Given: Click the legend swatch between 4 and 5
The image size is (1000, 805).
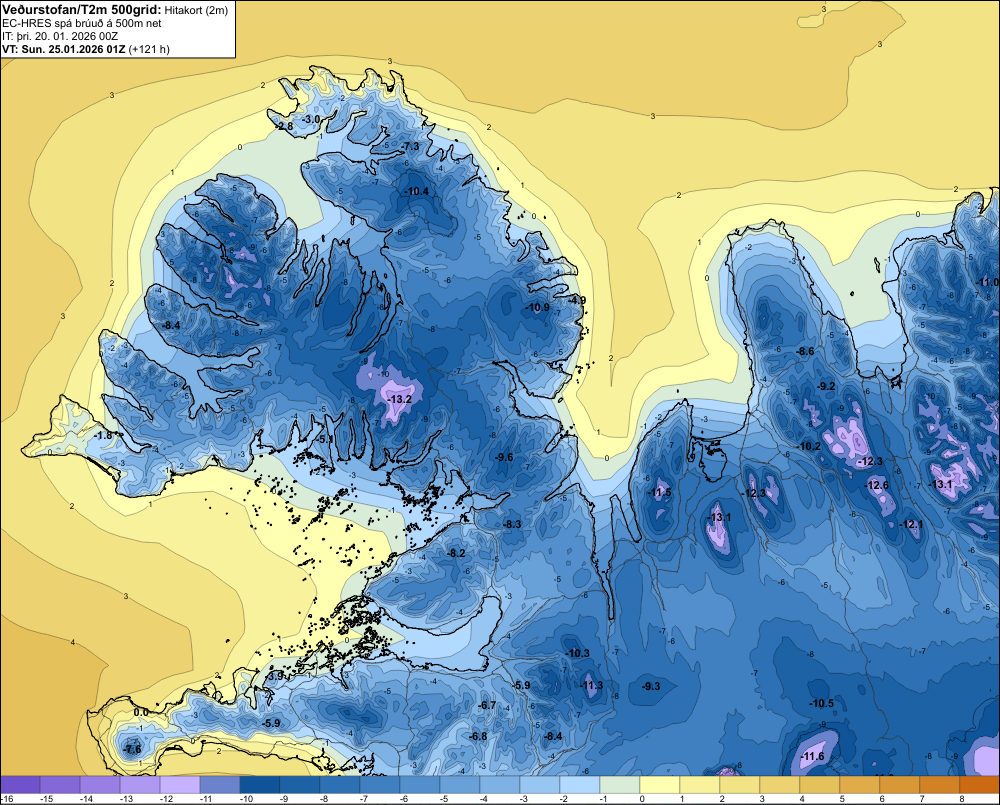Looking at the screenshot, I should pos(820,785).
